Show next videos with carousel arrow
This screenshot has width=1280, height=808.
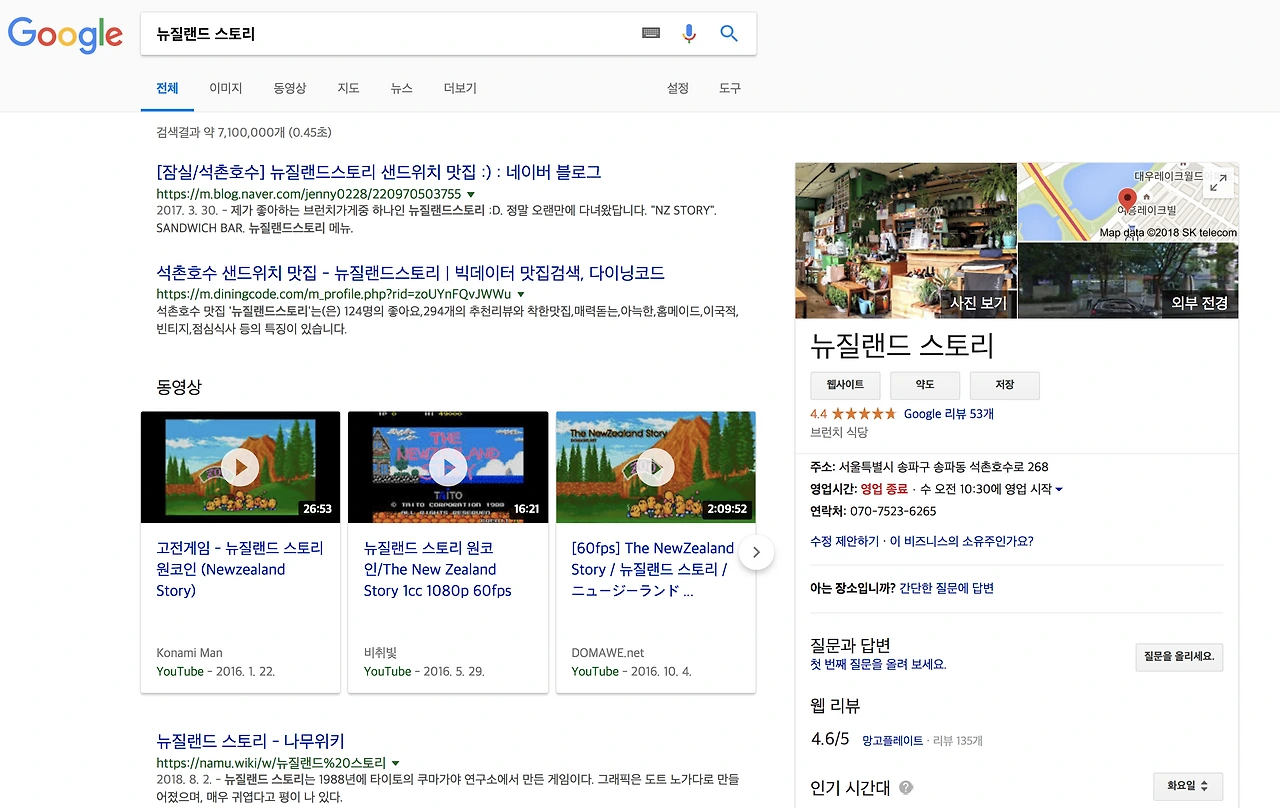(757, 552)
